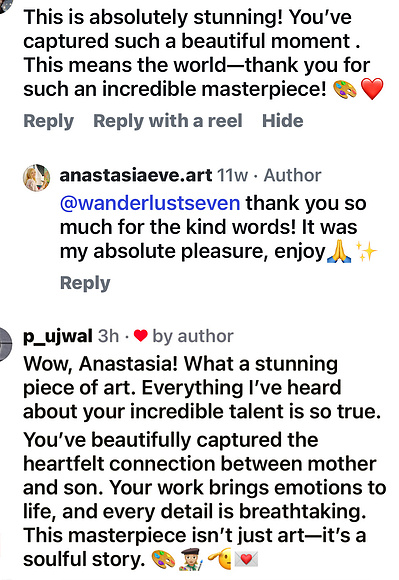Screen dimensions: 399x580
Task: Click the sparkles emoji after enjoy
Action: (x=366, y=252)
